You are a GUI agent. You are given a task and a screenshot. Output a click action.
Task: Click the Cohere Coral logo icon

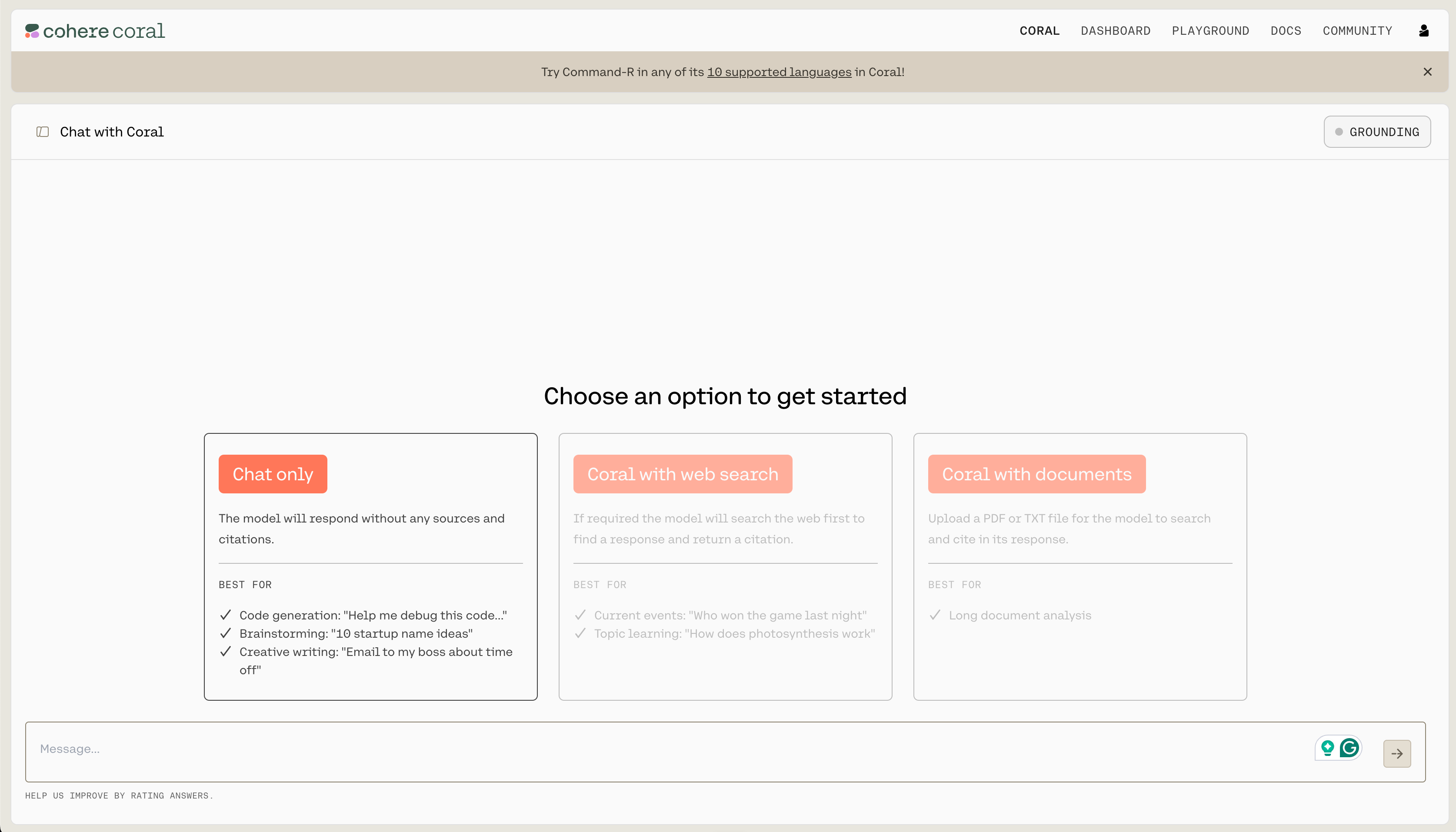[x=32, y=30]
